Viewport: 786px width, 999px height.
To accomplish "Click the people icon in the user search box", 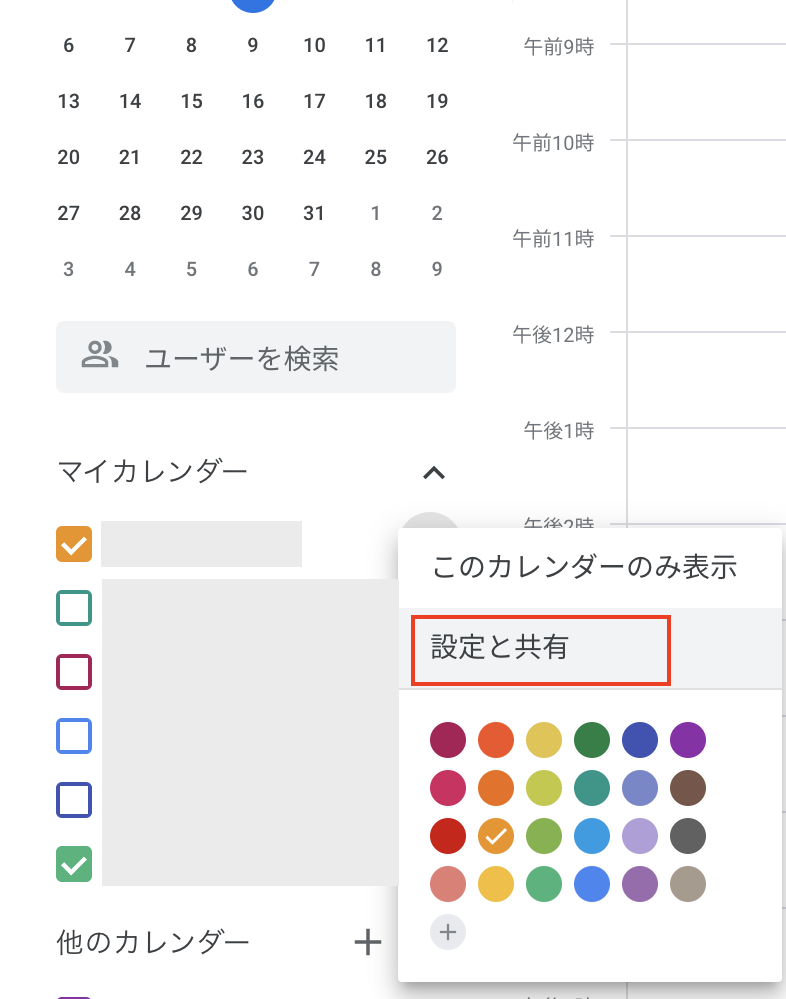I will click(100, 355).
